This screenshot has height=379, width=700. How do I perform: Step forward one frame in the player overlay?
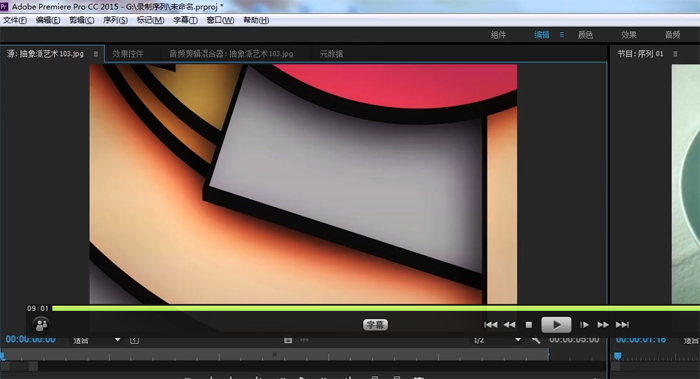point(584,325)
